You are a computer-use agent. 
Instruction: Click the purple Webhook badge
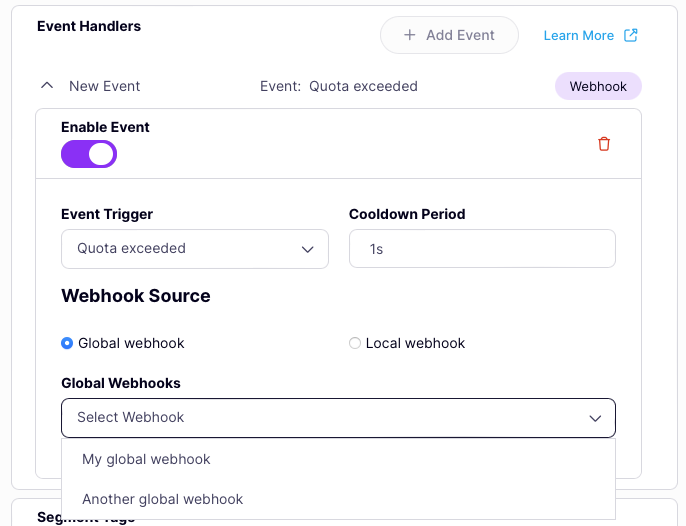click(x=598, y=86)
